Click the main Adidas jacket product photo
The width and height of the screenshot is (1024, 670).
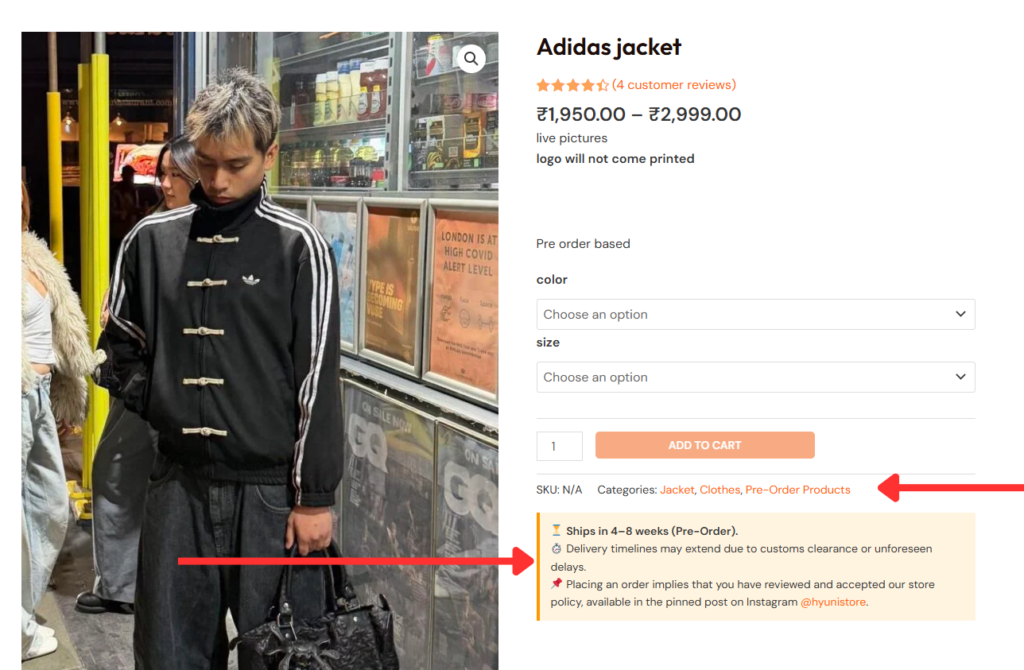click(x=260, y=350)
